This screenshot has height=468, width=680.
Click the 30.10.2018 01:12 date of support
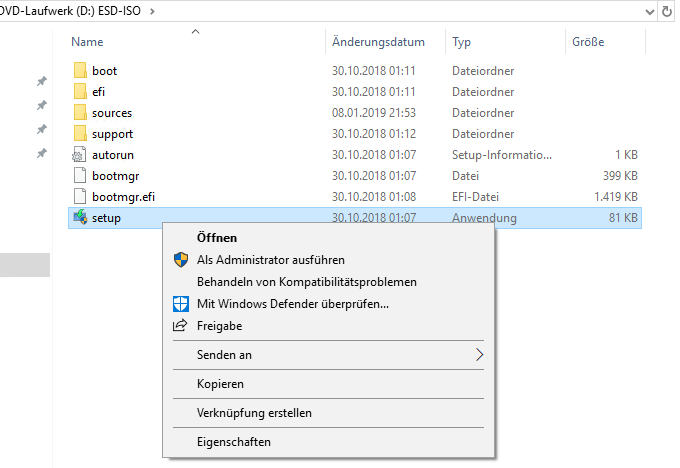pos(374,134)
